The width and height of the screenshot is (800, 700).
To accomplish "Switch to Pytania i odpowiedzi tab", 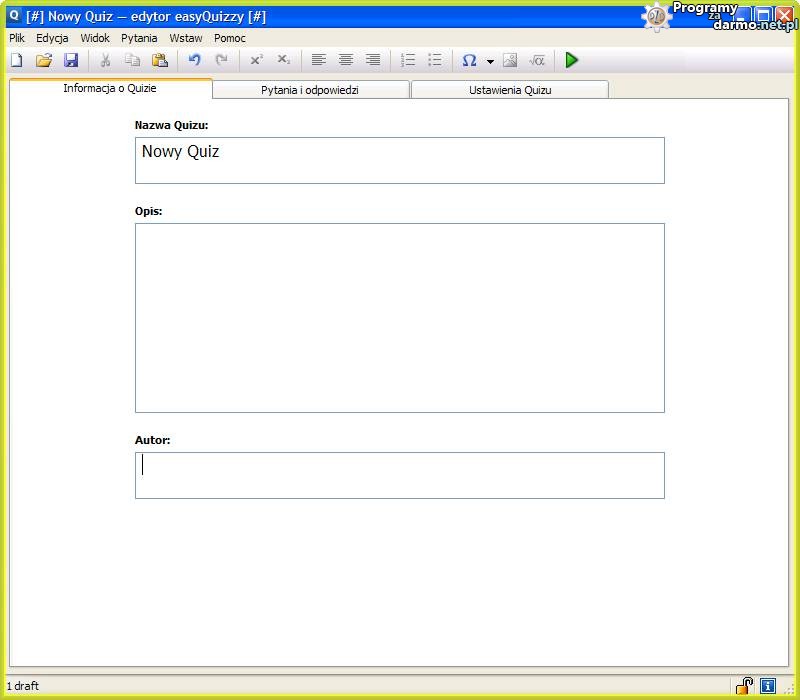I will 310,90.
